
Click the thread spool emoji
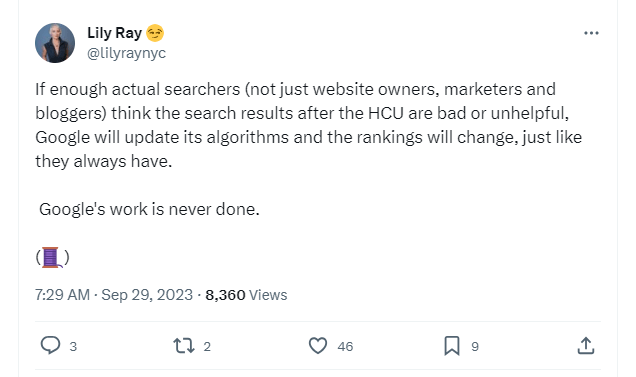(51, 257)
